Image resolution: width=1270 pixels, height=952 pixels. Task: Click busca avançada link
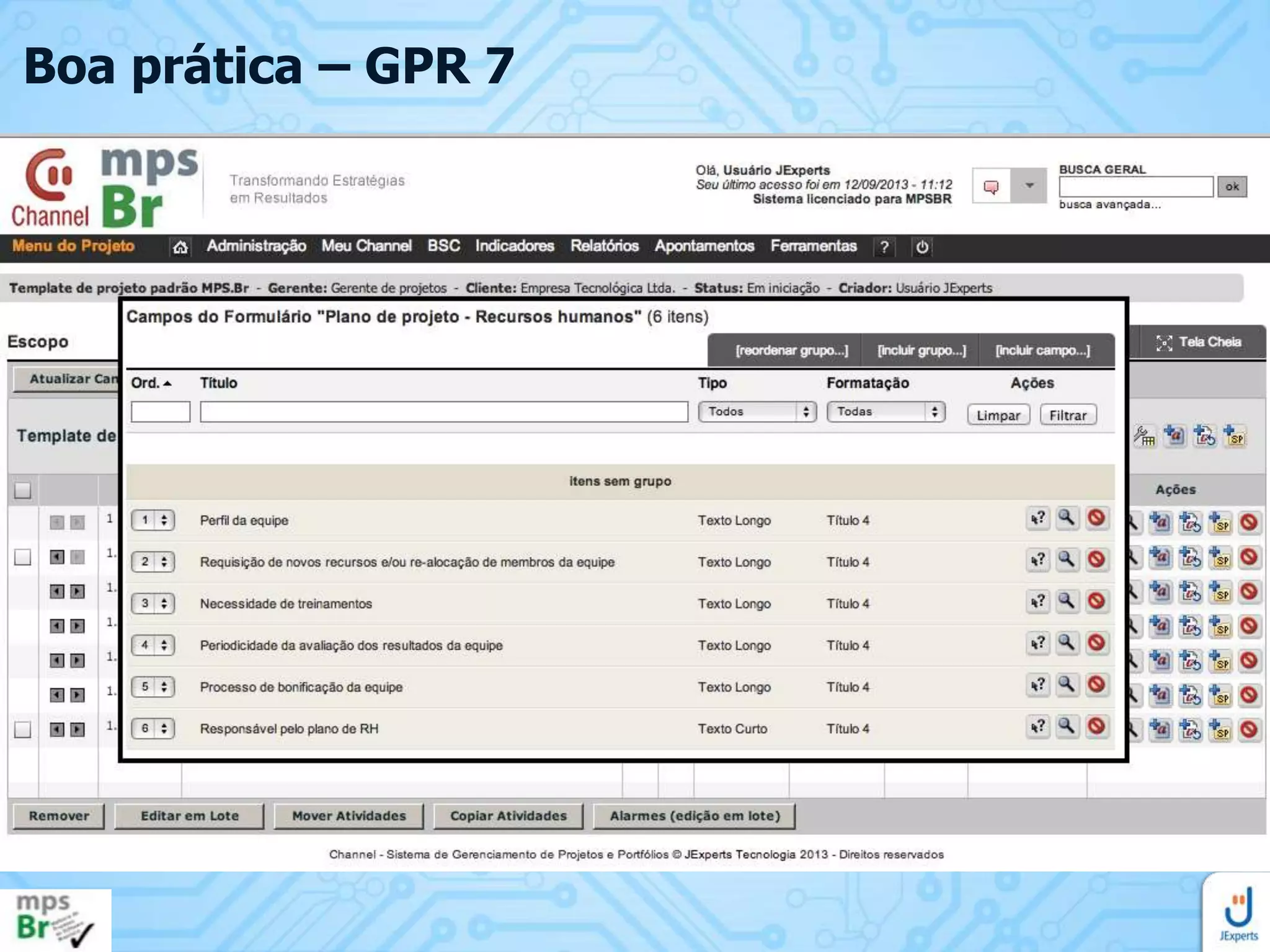click(x=1109, y=205)
